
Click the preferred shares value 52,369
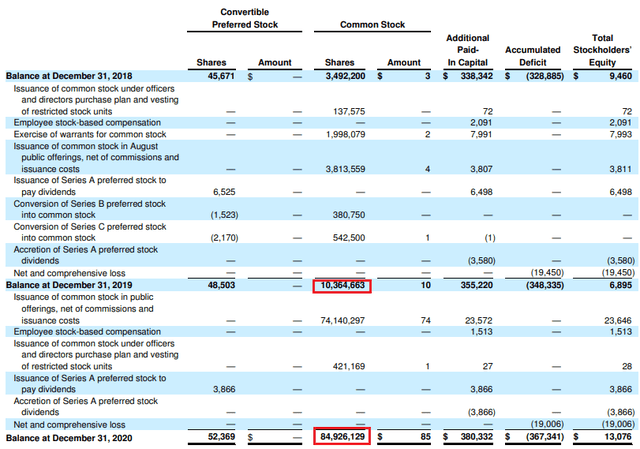[221, 437]
